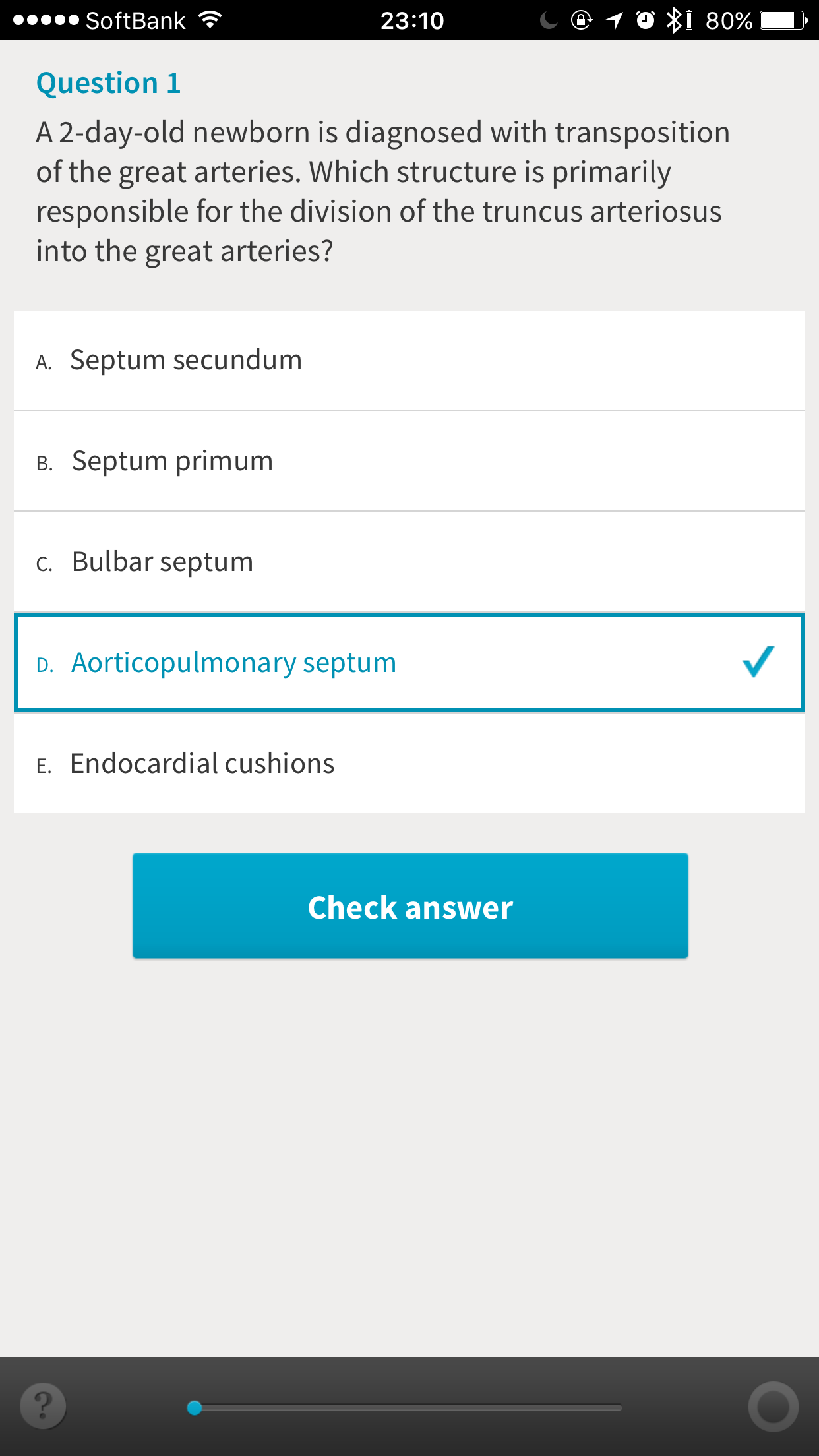This screenshot has width=819, height=1456.
Task: Choose answer C Bulbar septum
Action: (409, 562)
